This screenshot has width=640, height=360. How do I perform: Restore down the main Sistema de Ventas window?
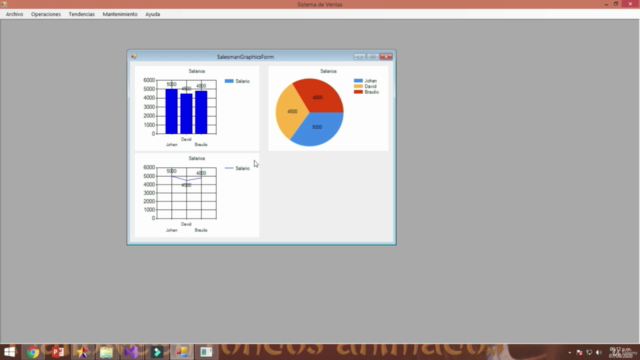[616, 4]
